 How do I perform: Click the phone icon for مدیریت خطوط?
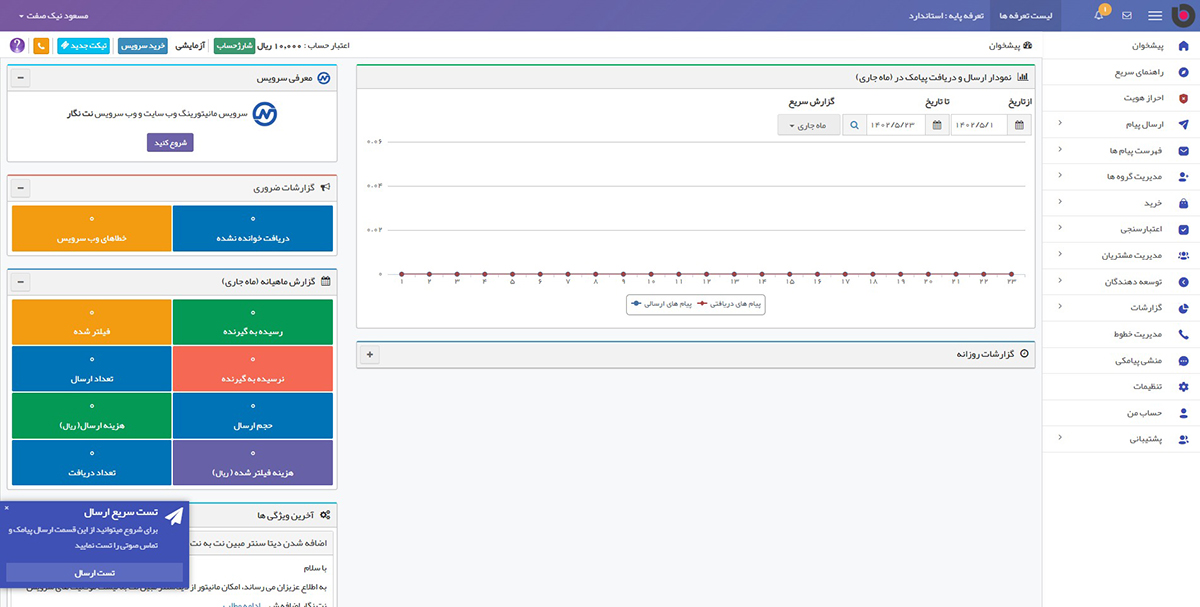click(1184, 334)
